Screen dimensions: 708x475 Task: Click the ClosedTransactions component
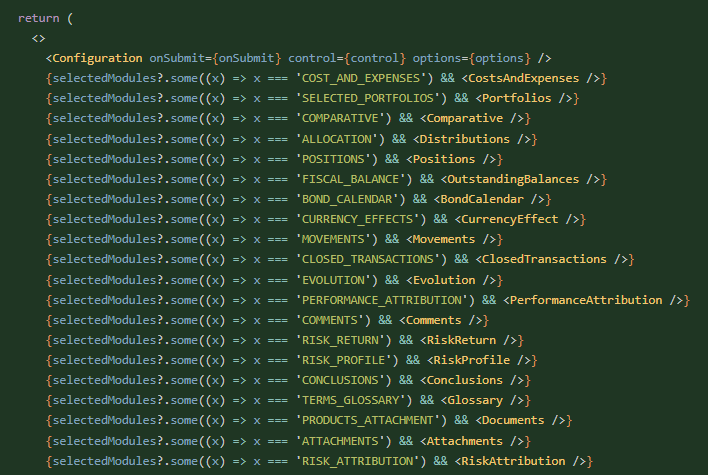click(544, 259)
